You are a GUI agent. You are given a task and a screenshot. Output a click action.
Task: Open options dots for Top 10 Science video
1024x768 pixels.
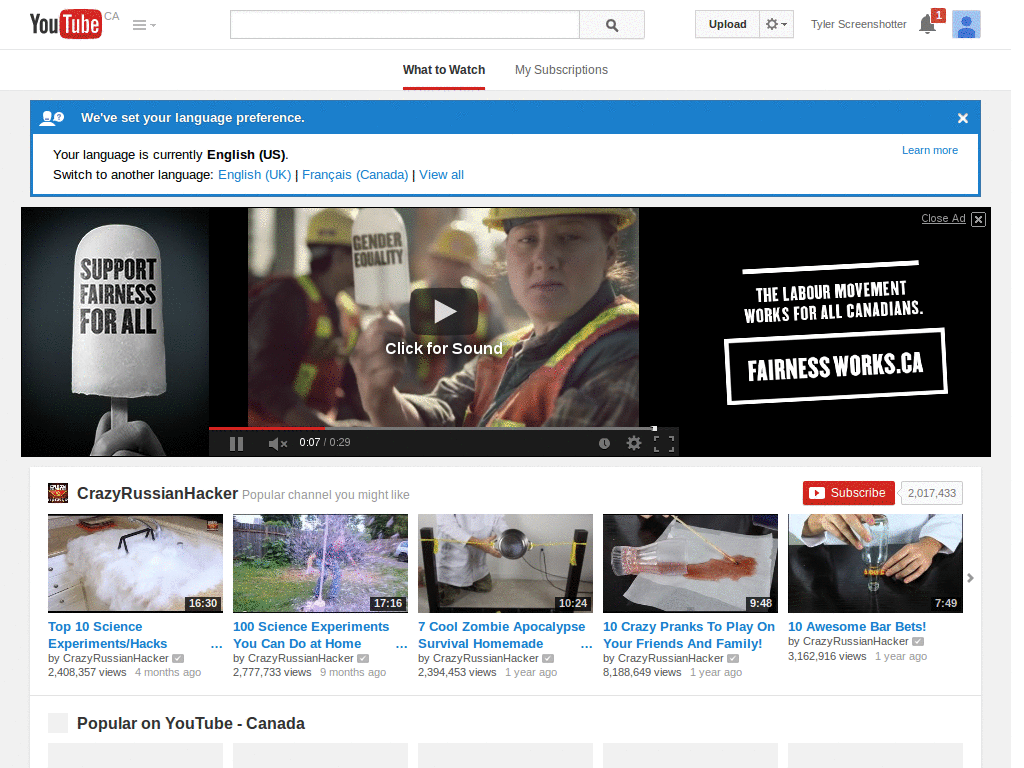(x=217, y=646)
